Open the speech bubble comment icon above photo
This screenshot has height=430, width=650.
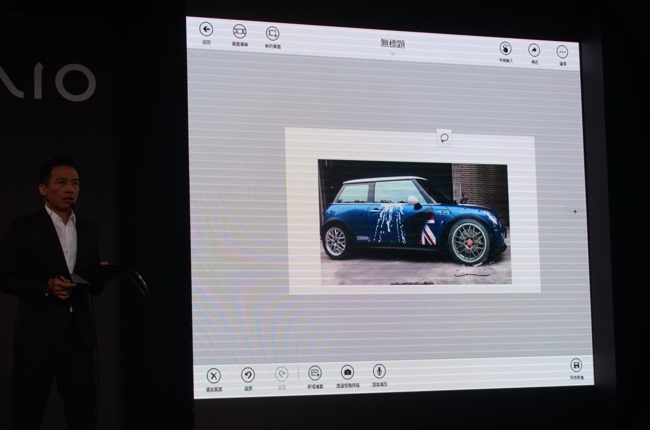tap(444, 138)
